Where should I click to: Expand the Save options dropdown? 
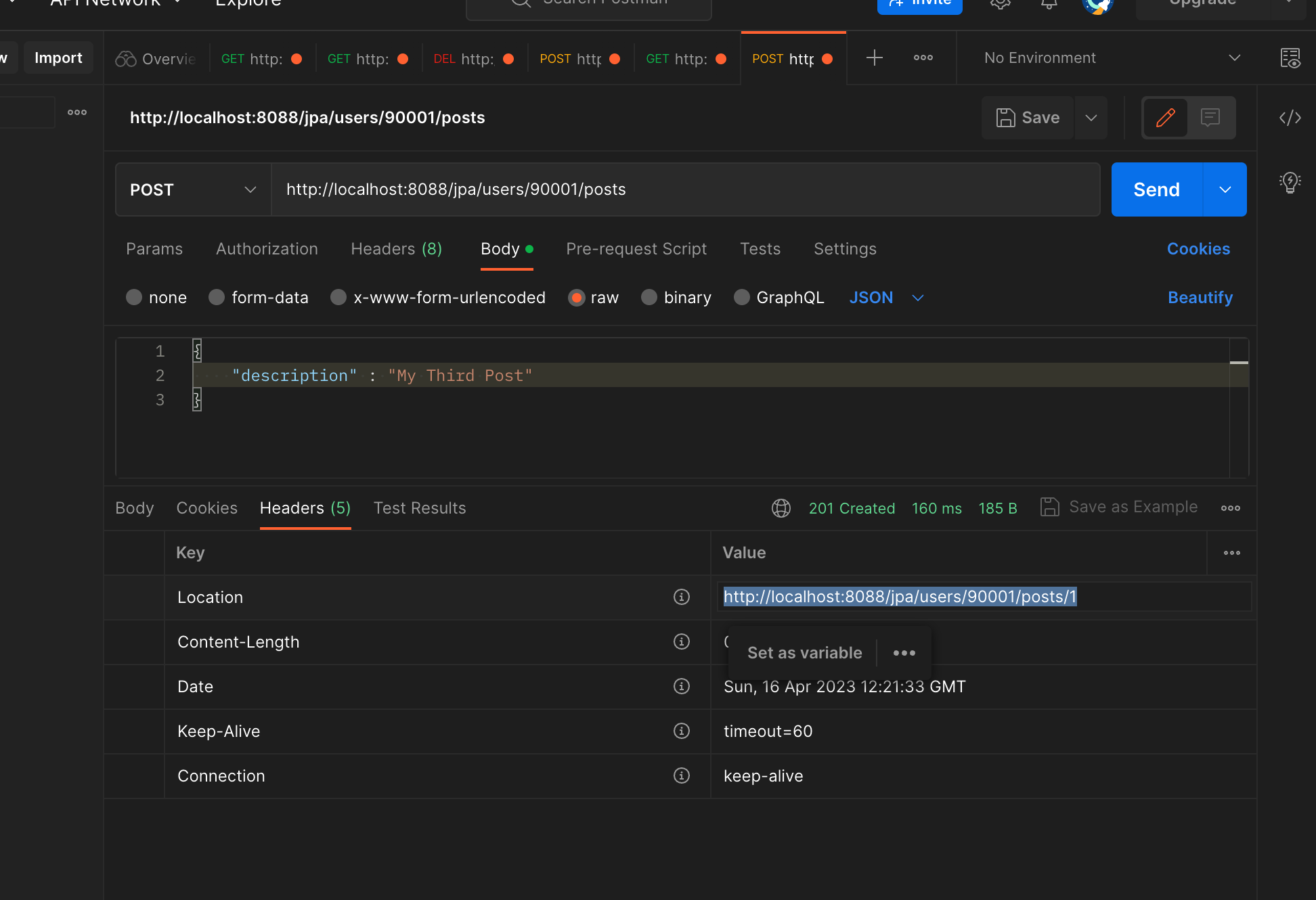(x=1091, y=118)
